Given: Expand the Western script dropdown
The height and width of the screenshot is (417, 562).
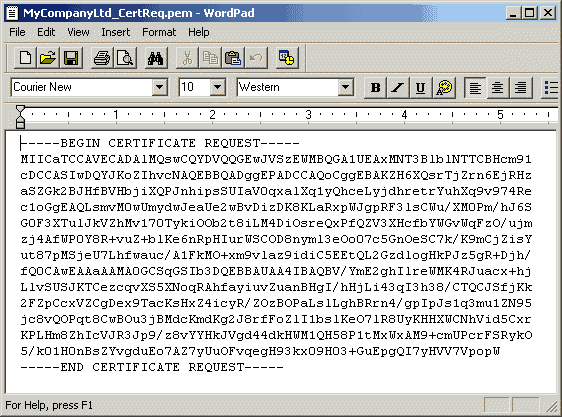Looking at the screenshot, I should tap(346, 87).
